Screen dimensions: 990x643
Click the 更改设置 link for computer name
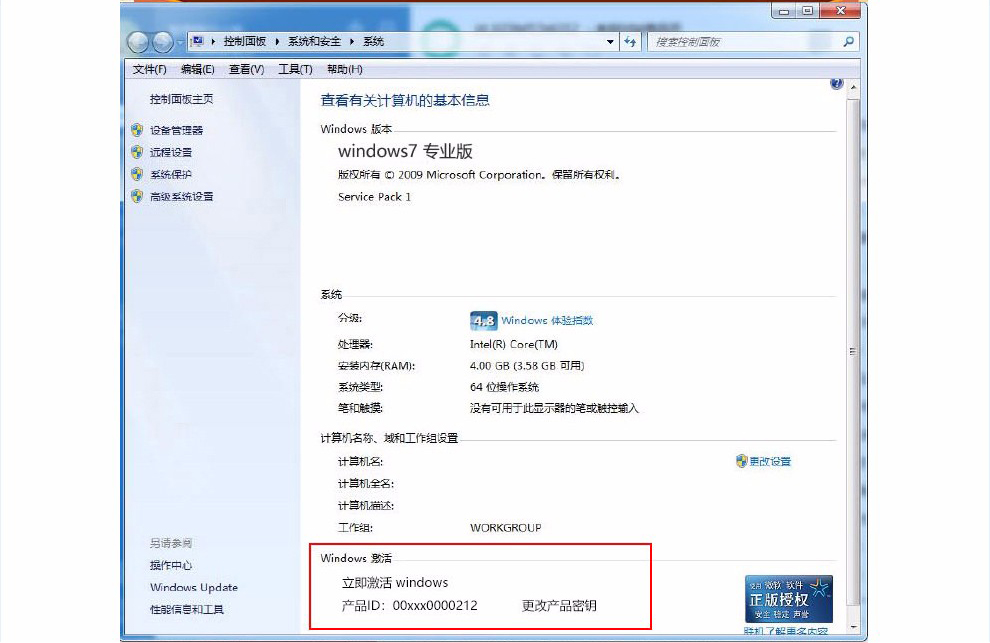pyautogui.click(x=770, y=462)
